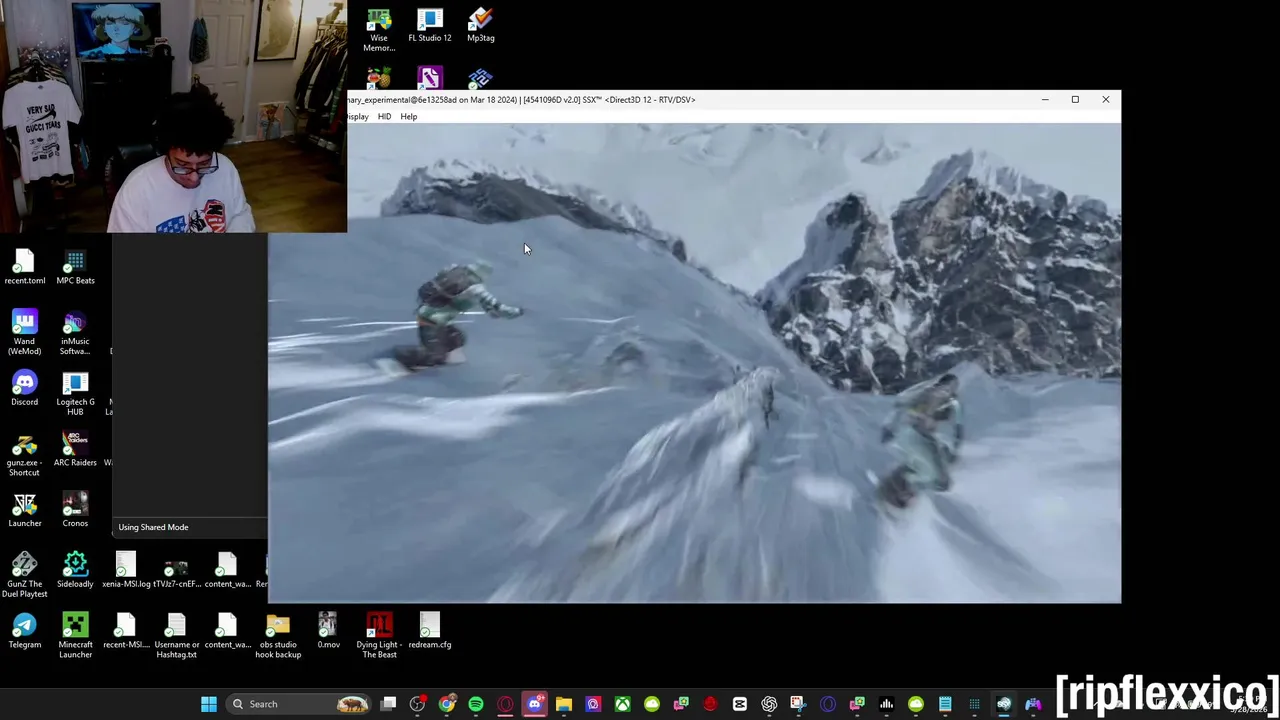Select gunz.exe Shortcut on desktop

click(x=25, y=455)
